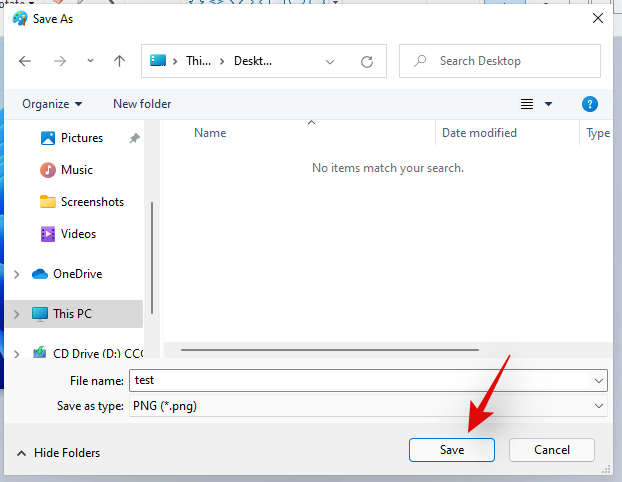The height and width of the screenshot is (482, 622).
Task: Click the search magnifier icon
Action: click(420, 61)
